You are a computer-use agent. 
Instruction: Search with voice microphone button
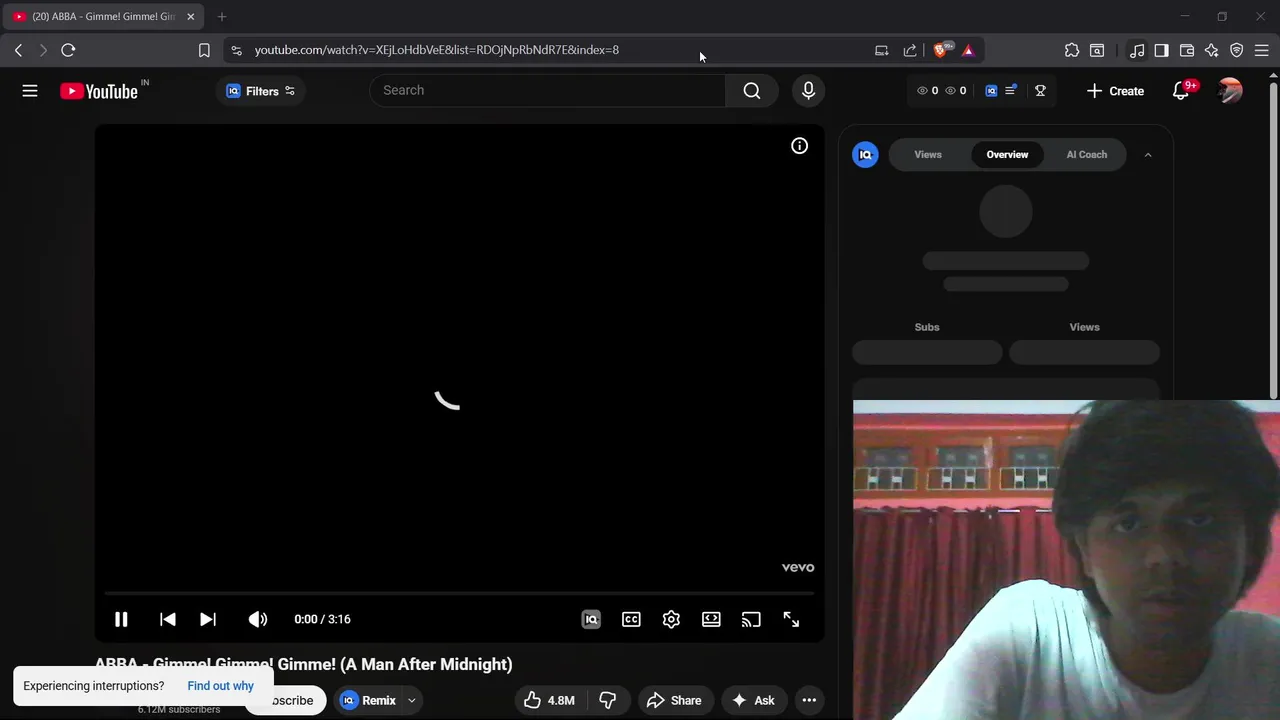808,91
